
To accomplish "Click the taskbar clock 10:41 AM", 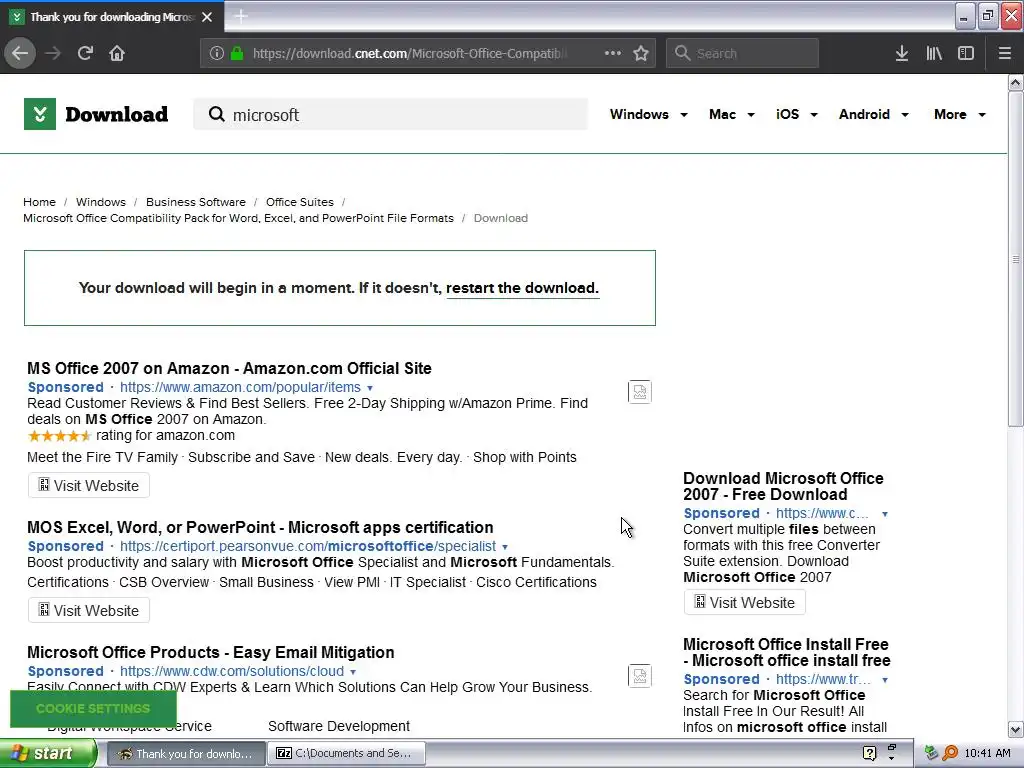I will pyautogui.click(x=987, y=753).
